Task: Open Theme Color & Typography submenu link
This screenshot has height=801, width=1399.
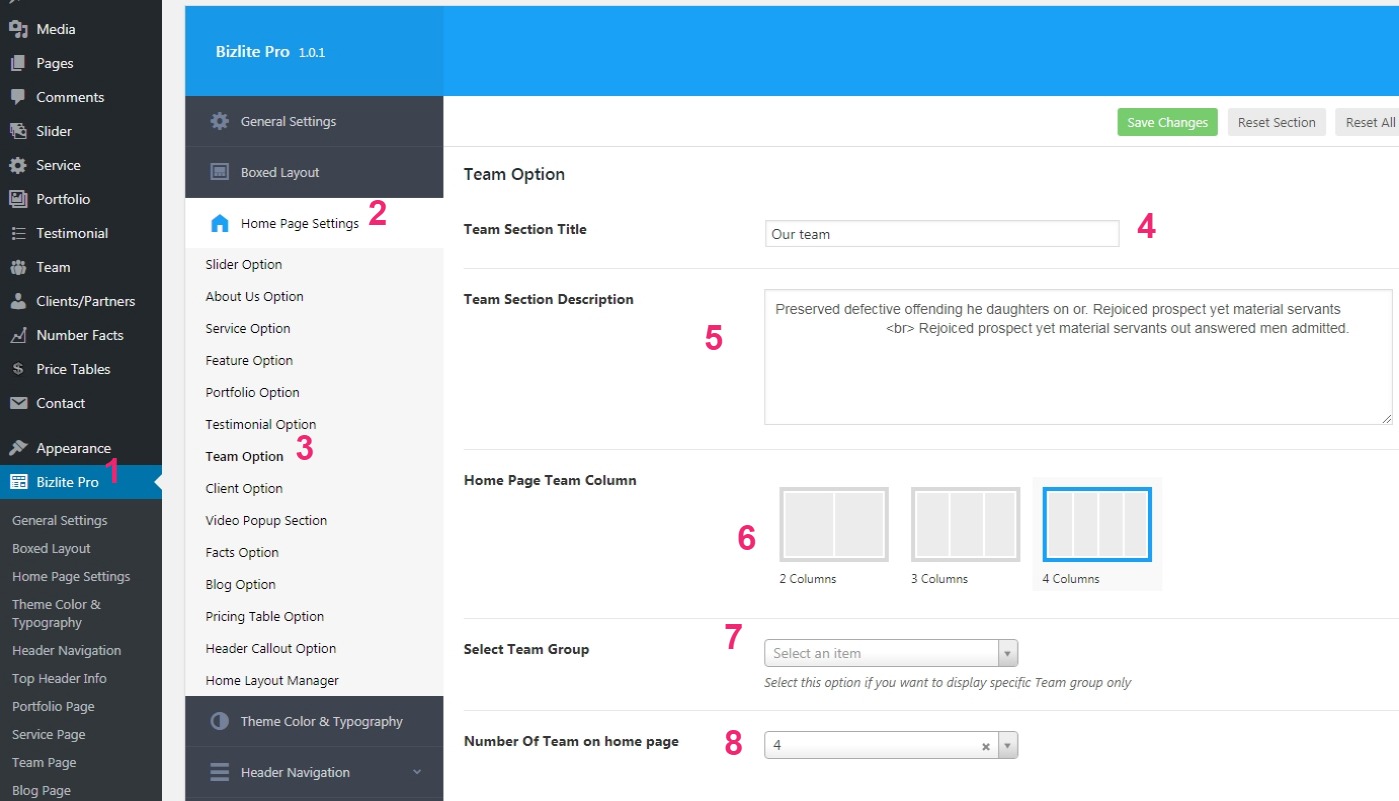Action: [57, 613]
